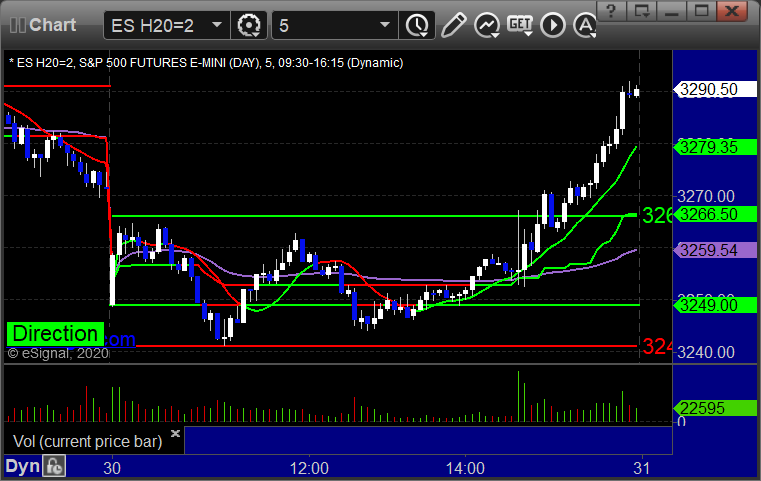
Task: Close the Vol (current price bar) tooltip
Action: pyautogui.click(x=175, y=434)
